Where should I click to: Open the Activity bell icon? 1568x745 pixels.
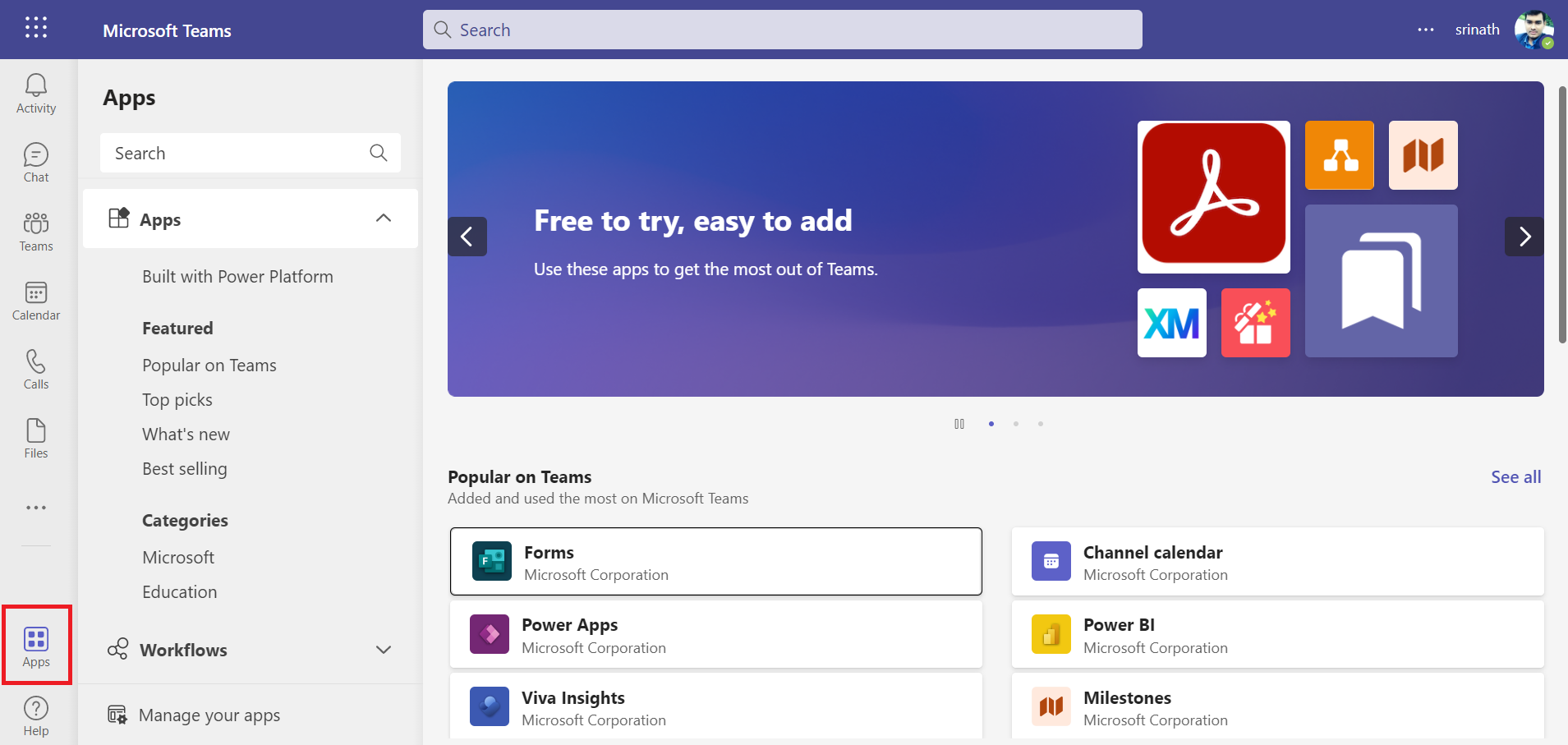pos(36,94)
